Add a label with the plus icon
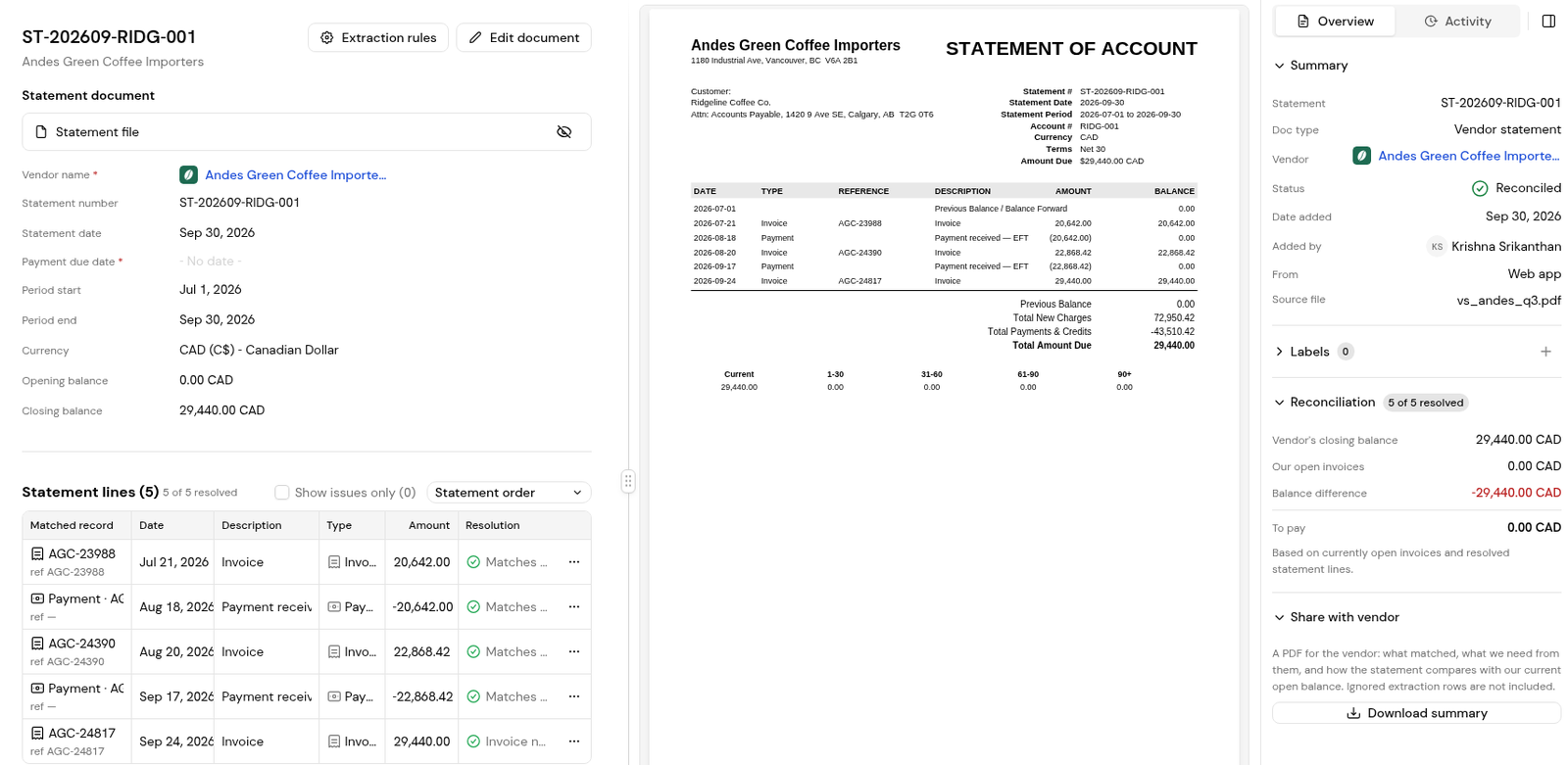 (x=1545, y=352)
